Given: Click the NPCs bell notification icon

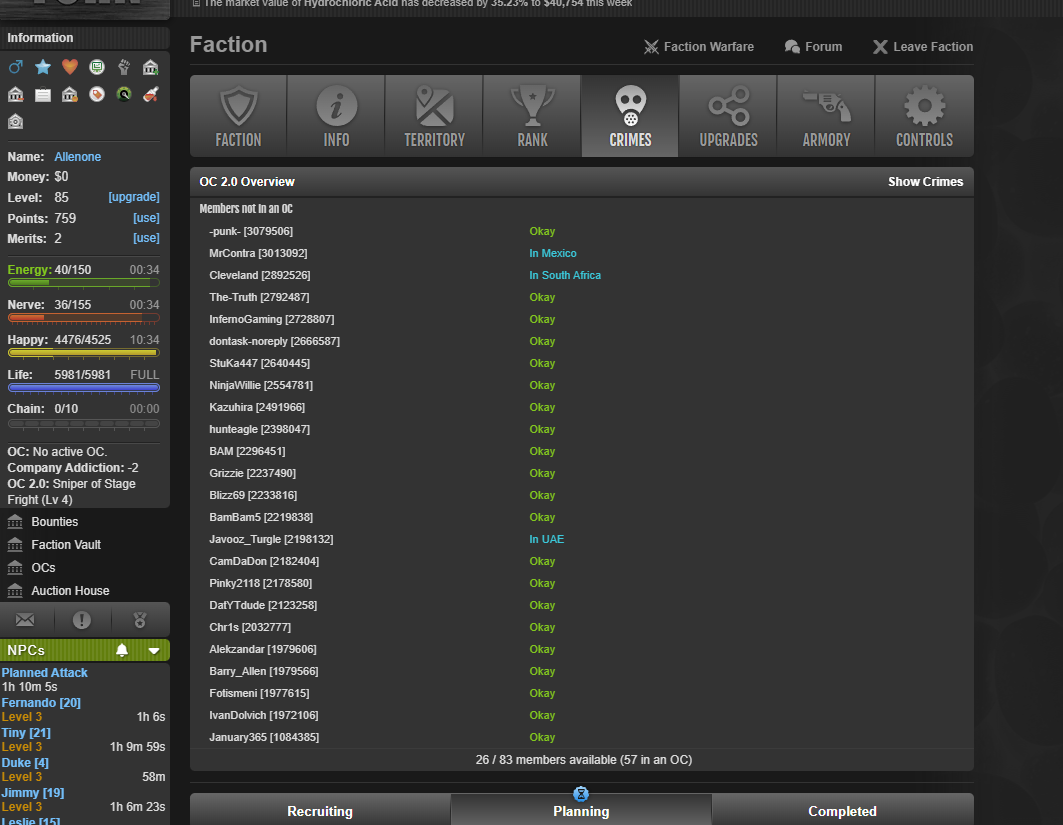Looking at the screenshot, I should (122, 650).
